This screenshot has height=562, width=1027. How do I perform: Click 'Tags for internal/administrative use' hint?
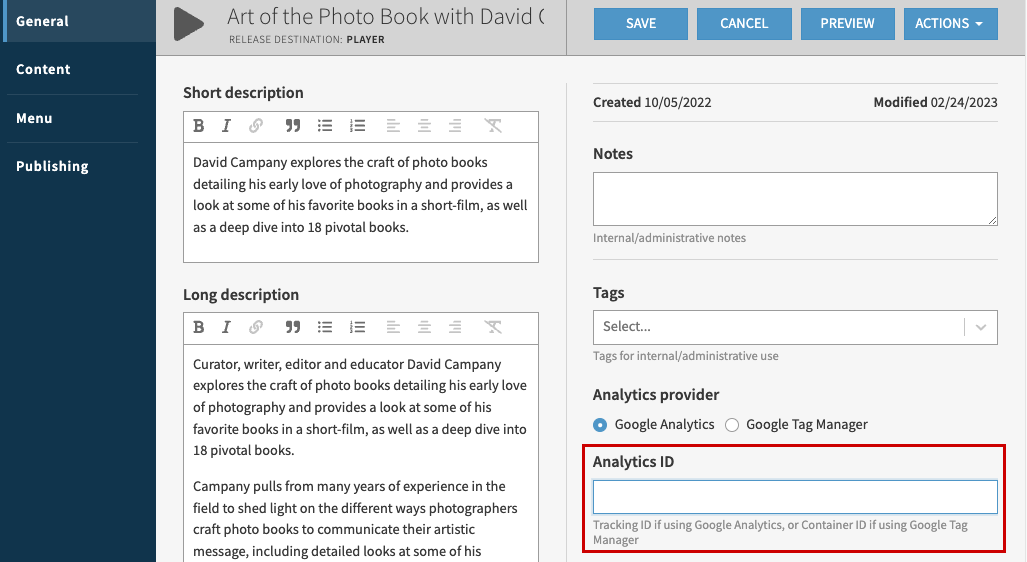coord(686,356)
